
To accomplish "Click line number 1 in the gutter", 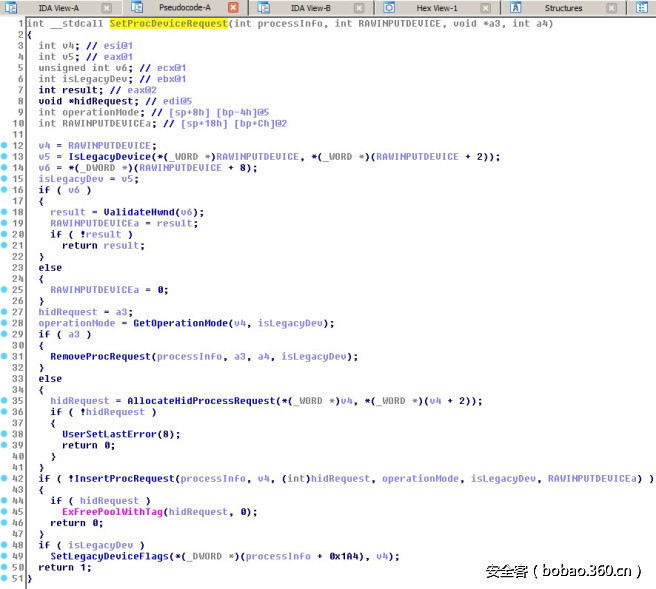I will pyautogui.click(x=20, y=23).
